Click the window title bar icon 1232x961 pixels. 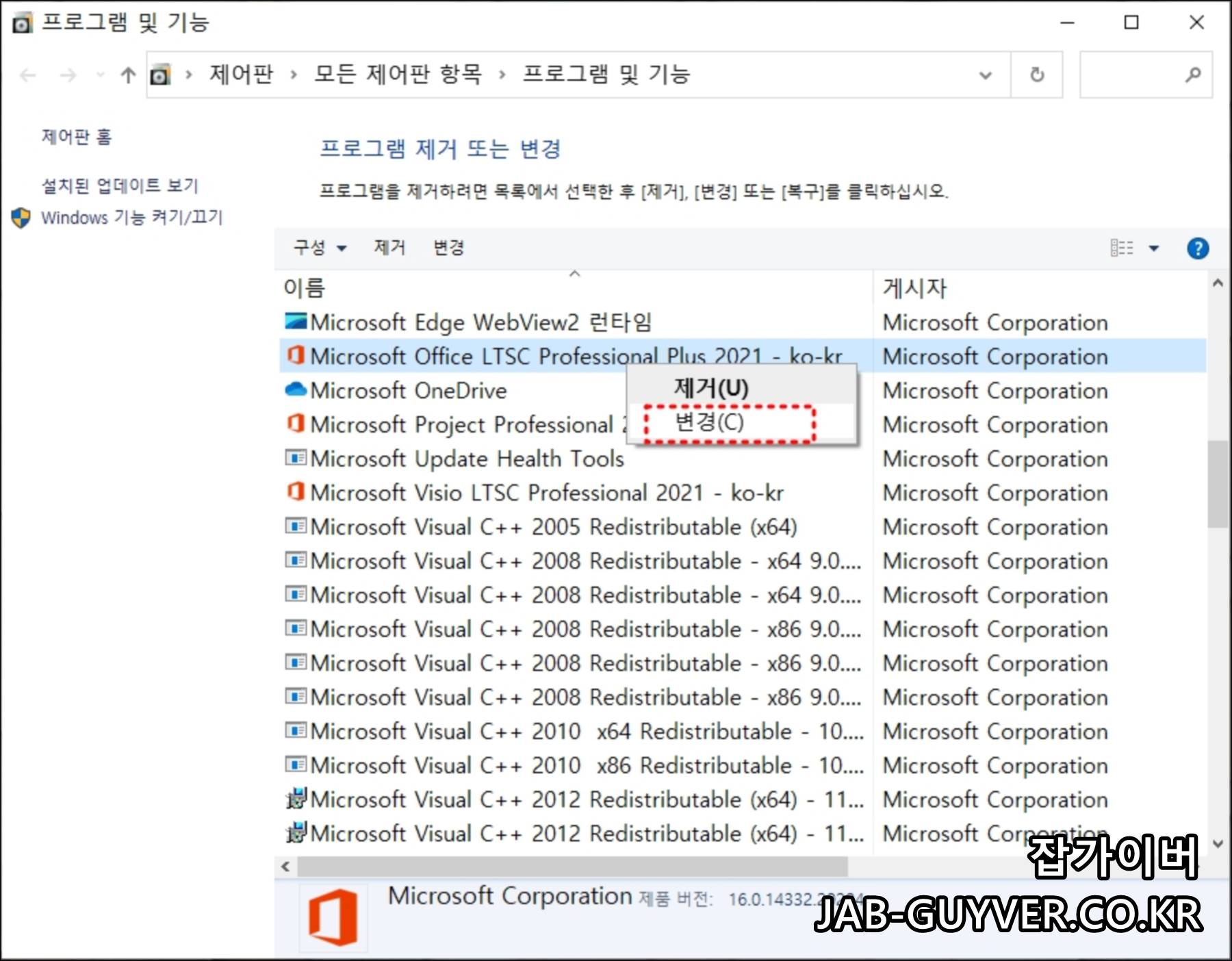pyautogui.click(x=23, y=23)
